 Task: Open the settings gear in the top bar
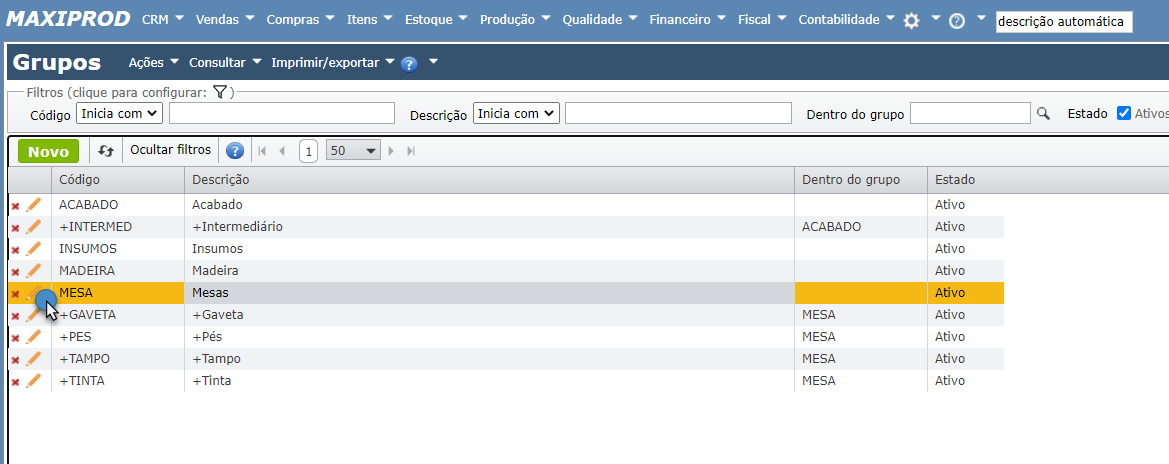coord(911,21)
